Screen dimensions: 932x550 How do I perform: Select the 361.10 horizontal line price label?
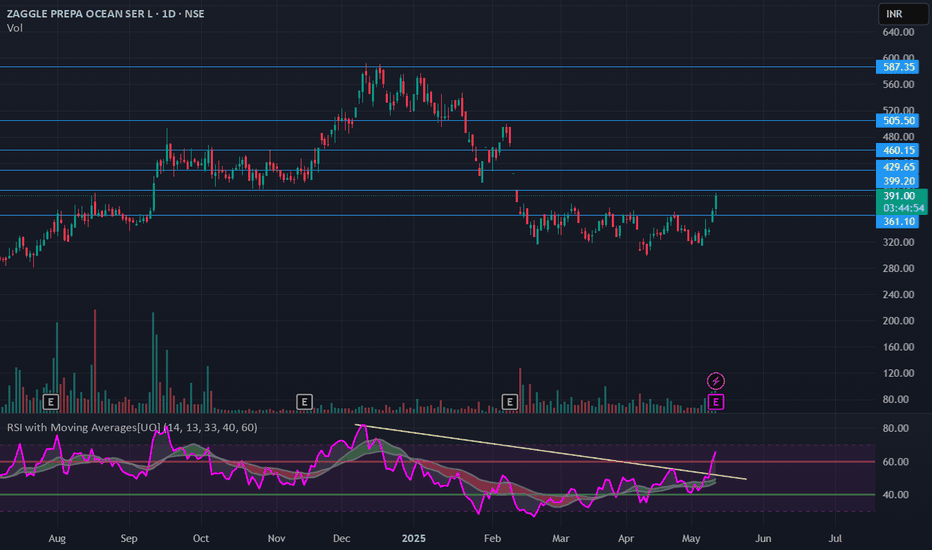(898, 222)
